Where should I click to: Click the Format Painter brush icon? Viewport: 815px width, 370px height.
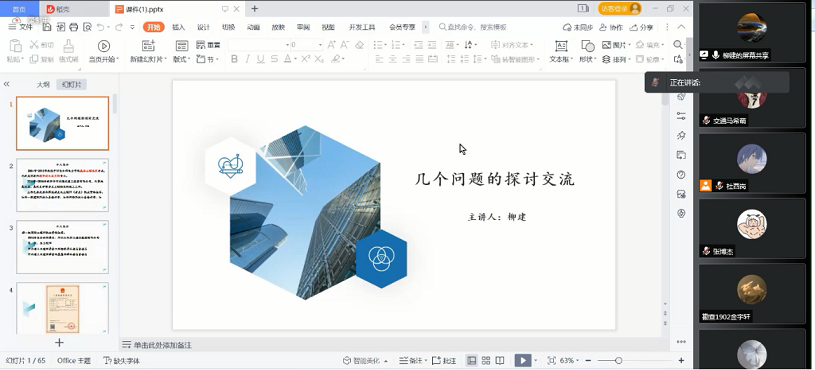[68, 46]
